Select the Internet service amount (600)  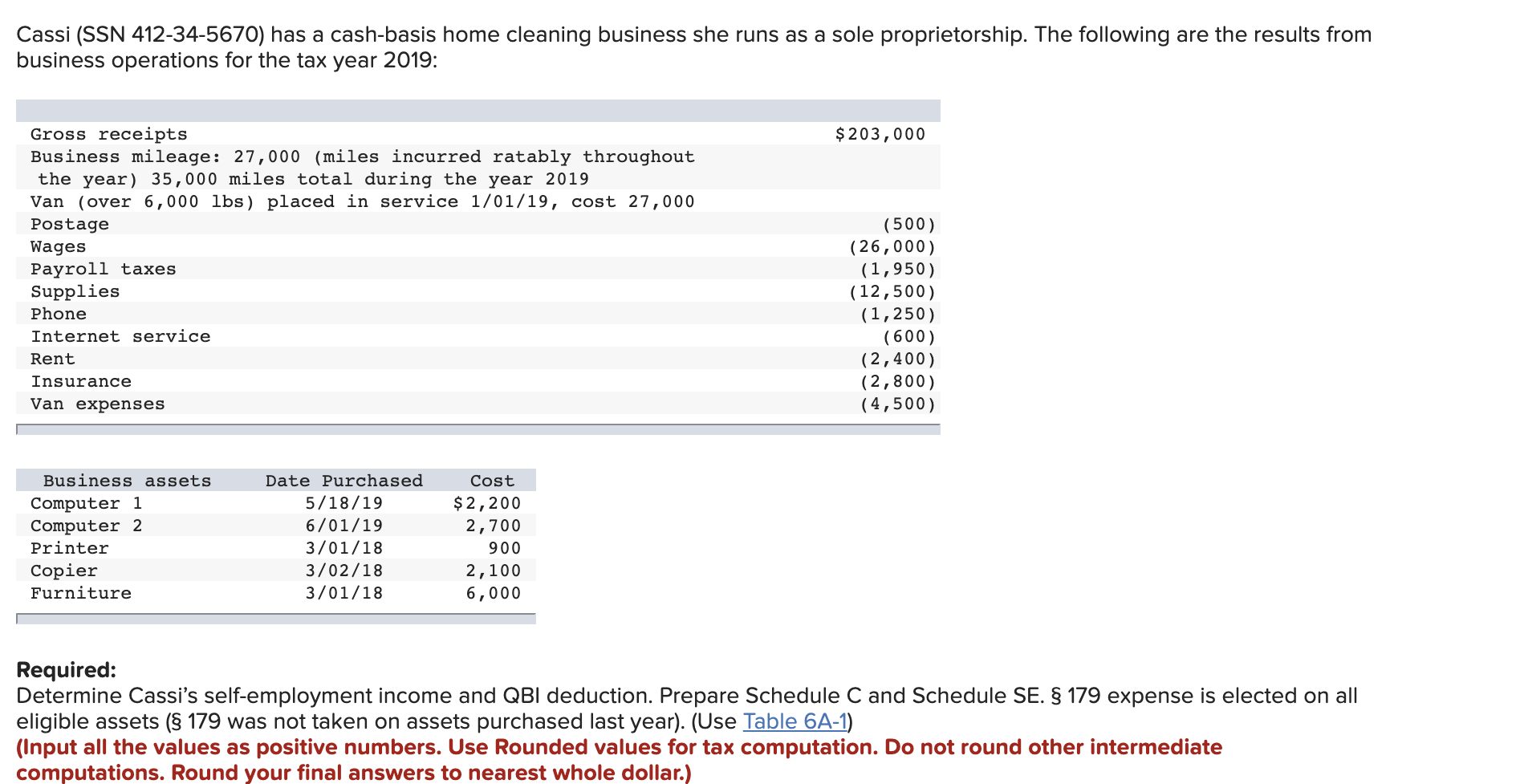pos(909,336)
